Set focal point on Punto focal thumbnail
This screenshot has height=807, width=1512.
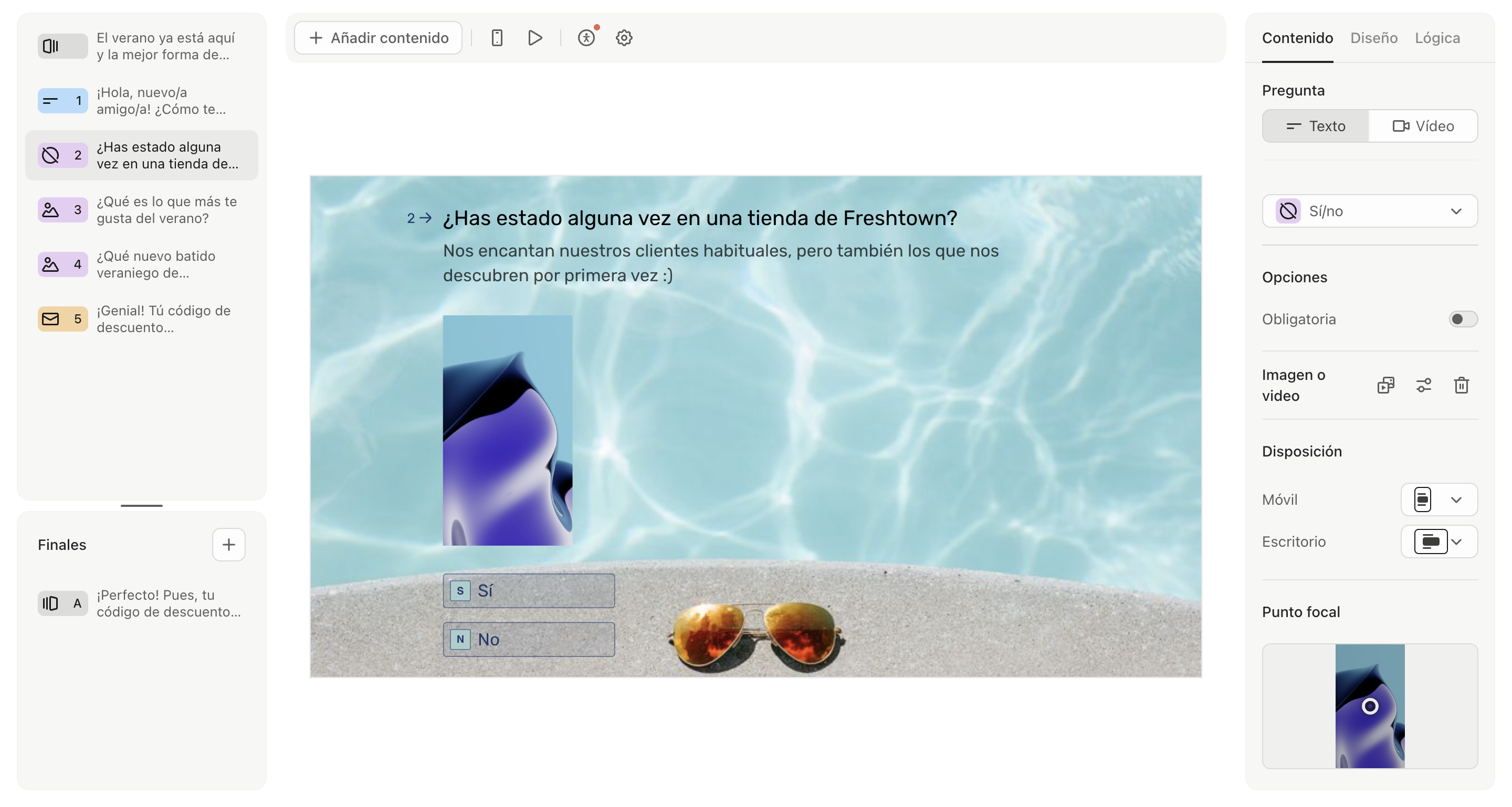[1370, 706]
